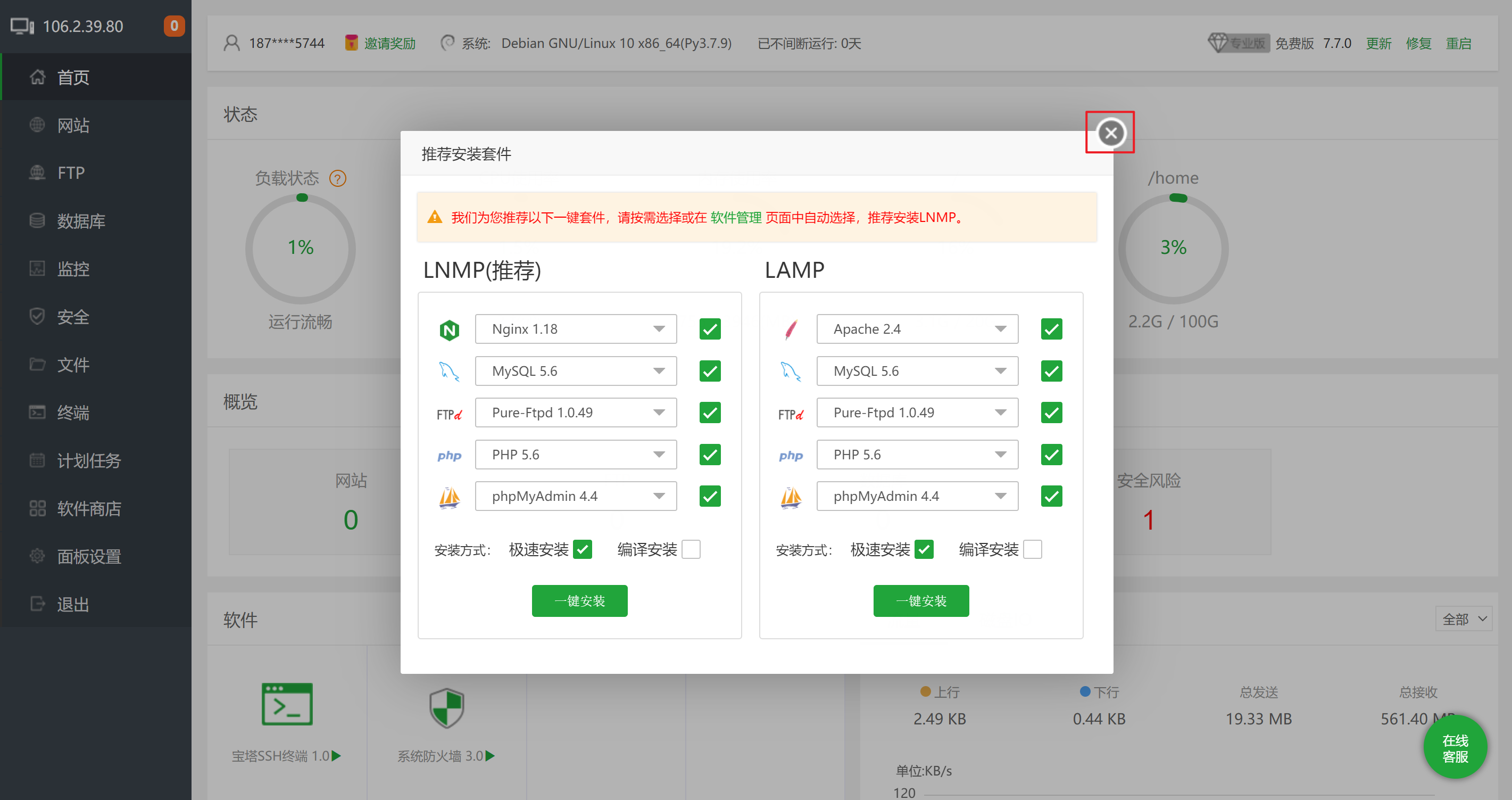Click the orange notification badge beside server IP
This screenshot has width=1512, height=800.
point(174,27)
